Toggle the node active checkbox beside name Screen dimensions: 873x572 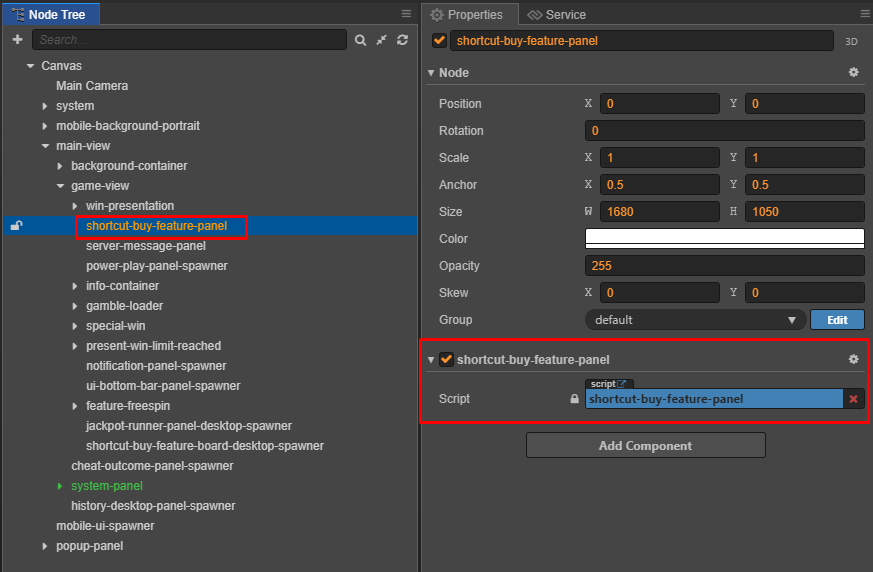pyautogui.click(x=439, y=40)
